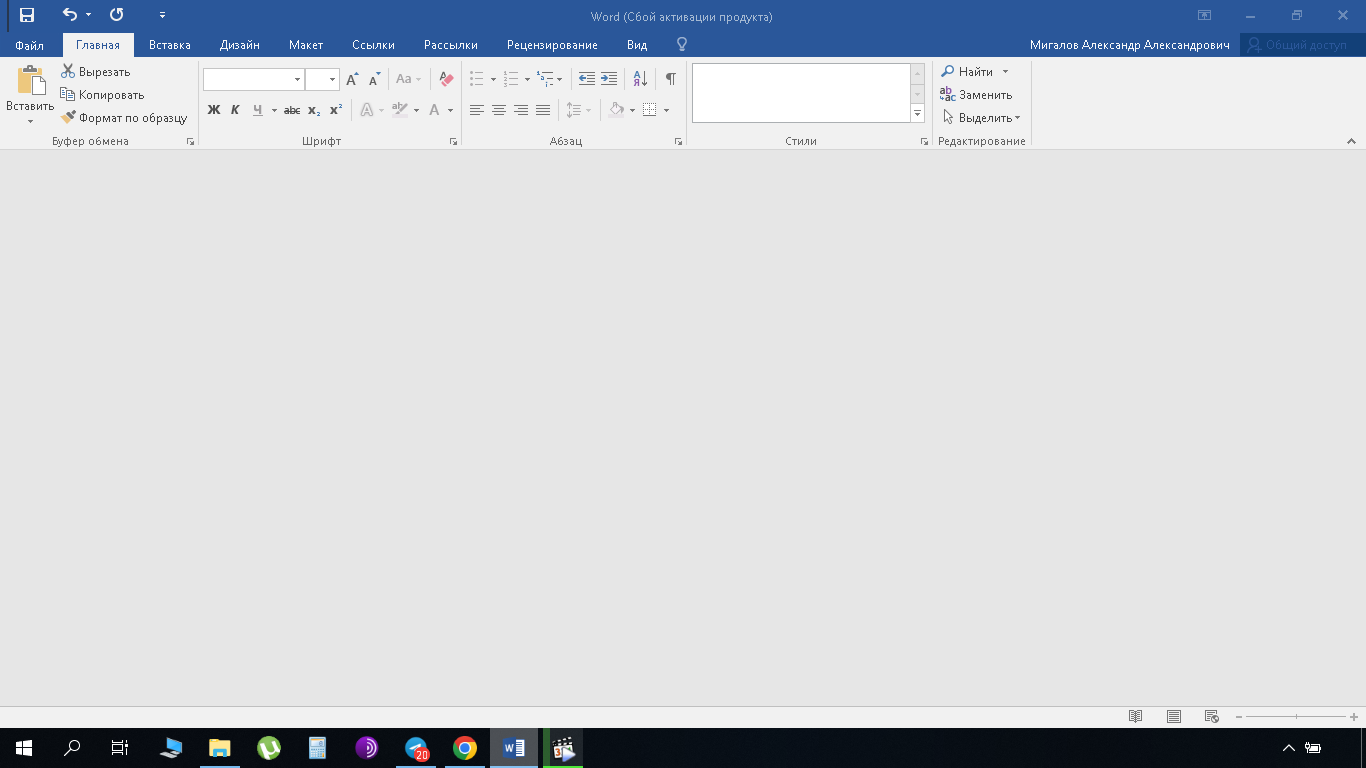The width and height of the screenshot is (1366, 768).
Task: Open the font name dropdown
Action: click(297, 79)
